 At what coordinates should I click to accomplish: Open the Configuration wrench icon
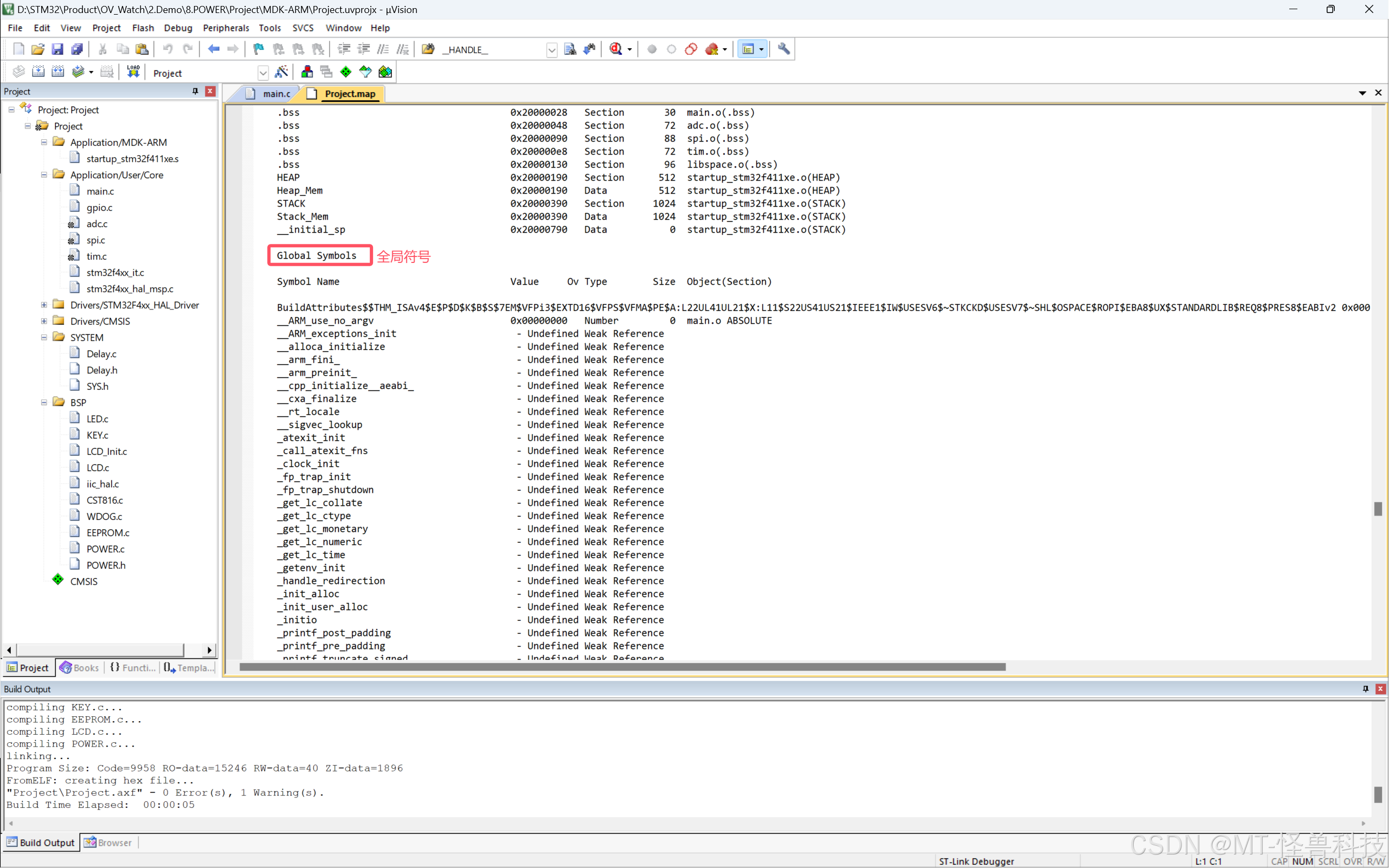[x=783, y=49]
